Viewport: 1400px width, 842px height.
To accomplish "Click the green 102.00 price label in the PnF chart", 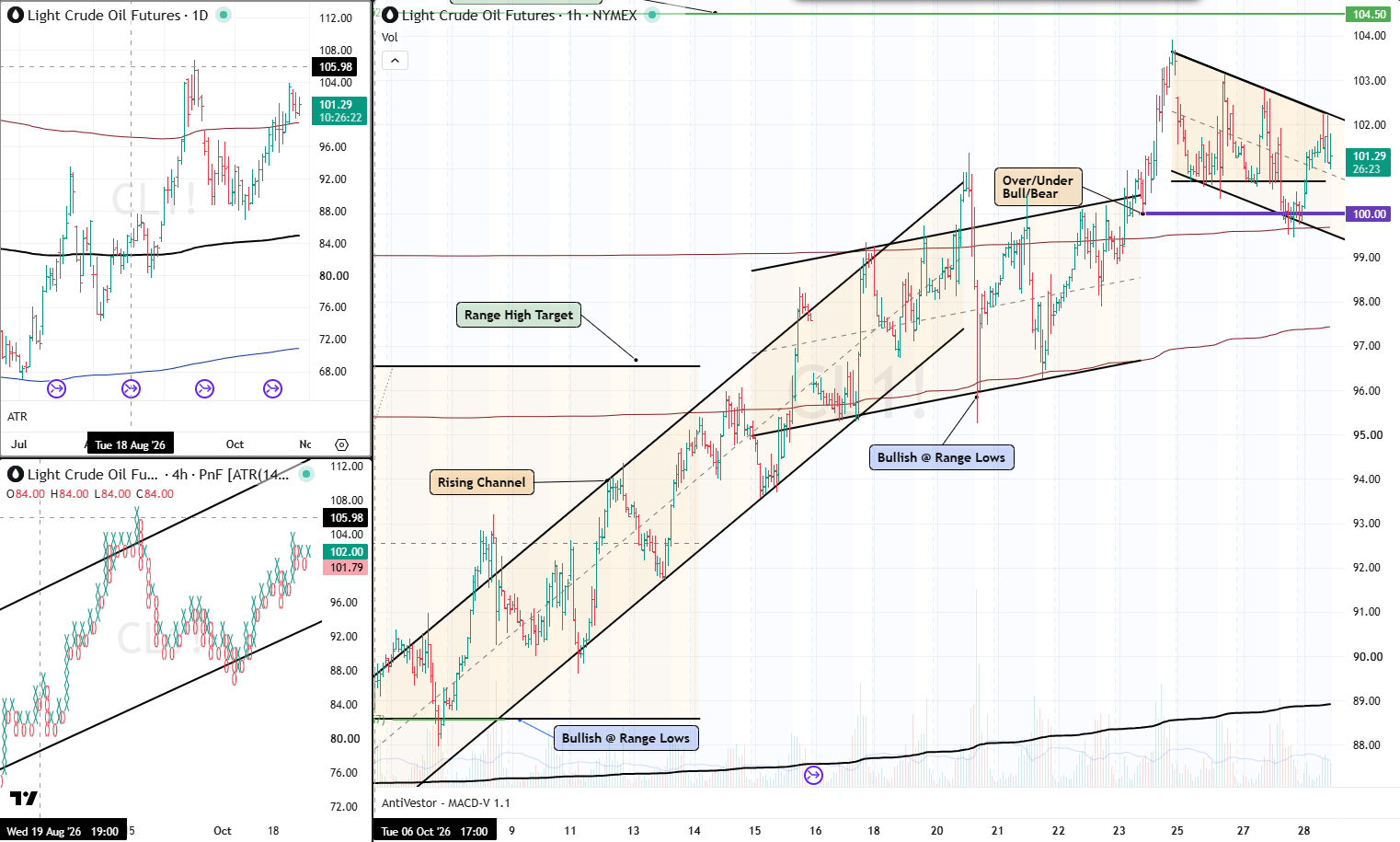I will [347, 552].
